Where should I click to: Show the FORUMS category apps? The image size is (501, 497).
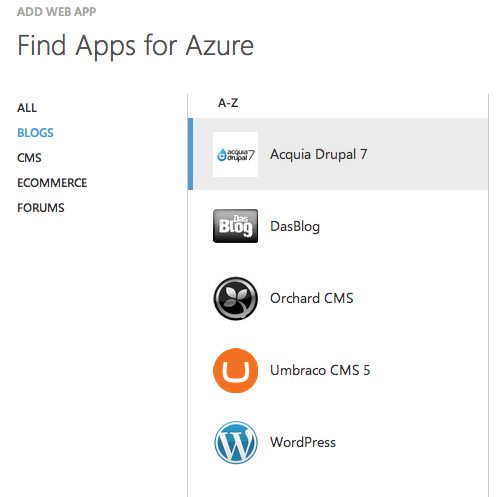point(41,208)
